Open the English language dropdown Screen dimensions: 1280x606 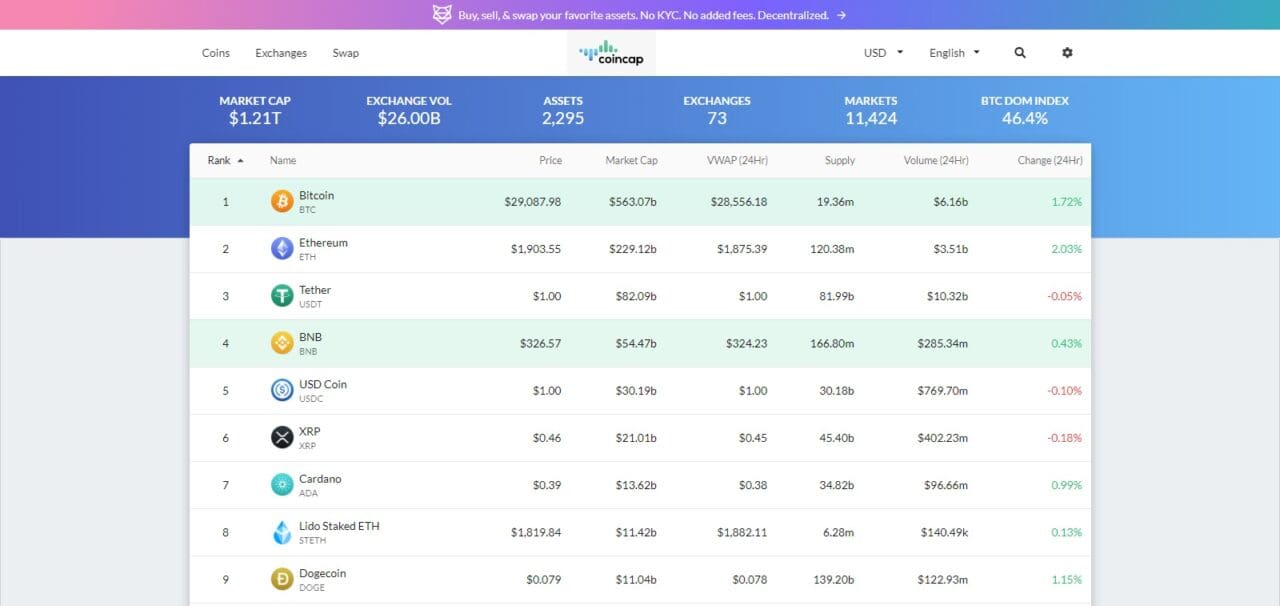point(955,53)
